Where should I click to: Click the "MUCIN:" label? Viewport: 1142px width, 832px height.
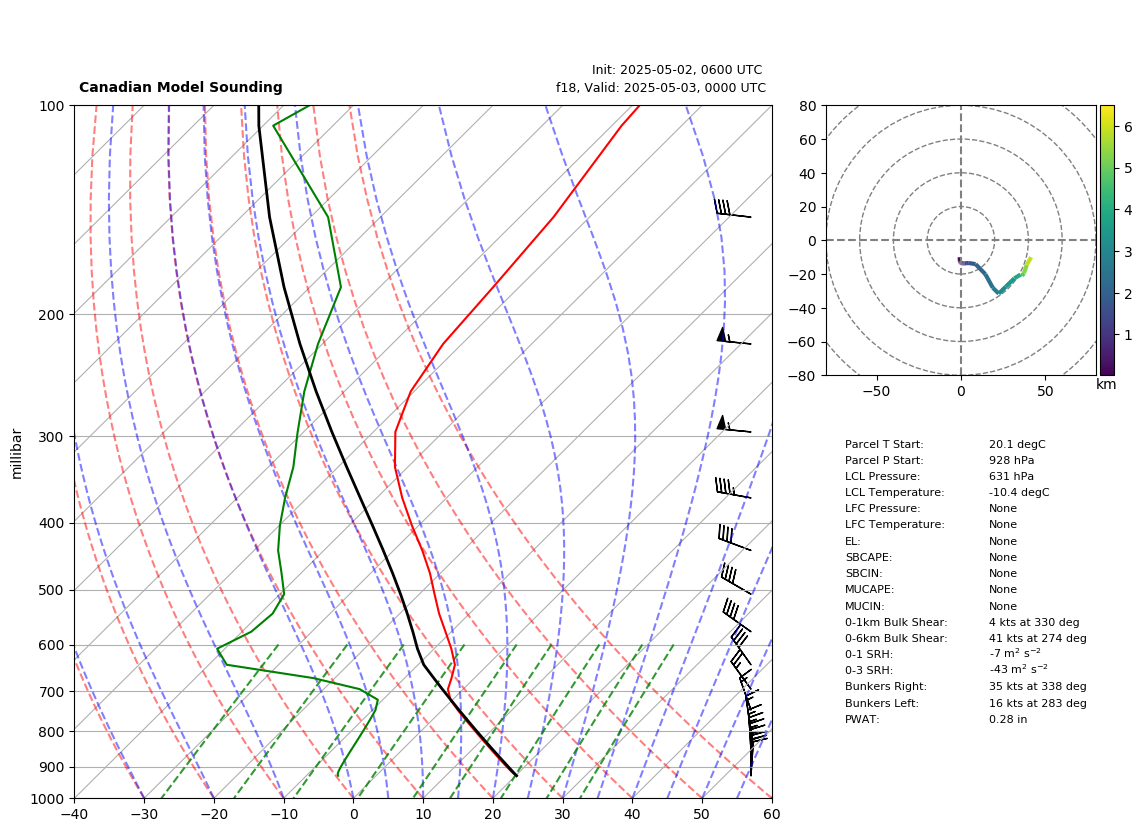click(x=865, y=606)
